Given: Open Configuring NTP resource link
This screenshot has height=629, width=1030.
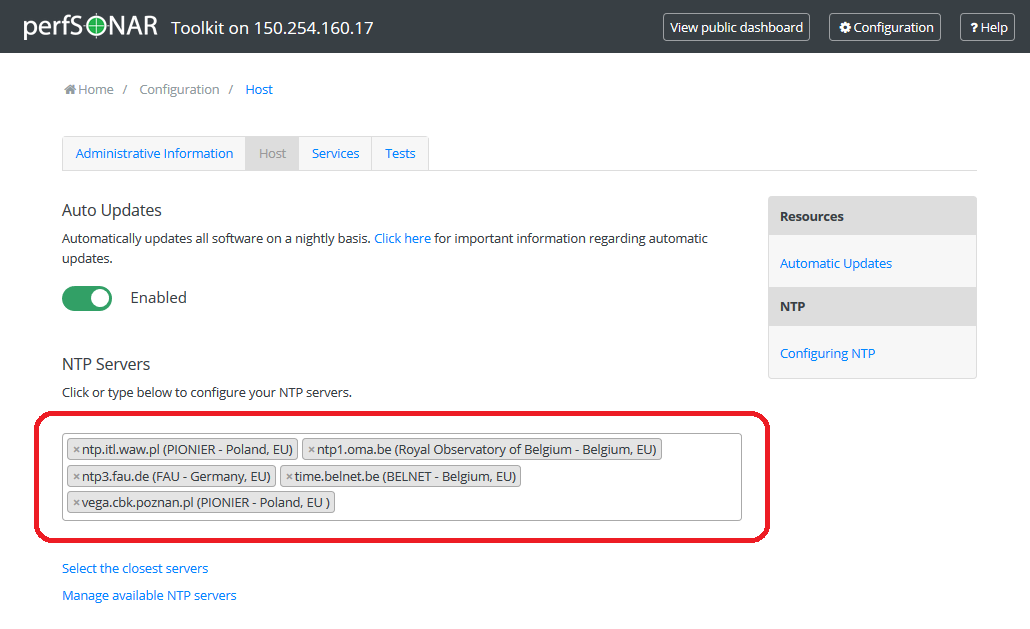Looking at the screenshot, I should click(827, 353).
